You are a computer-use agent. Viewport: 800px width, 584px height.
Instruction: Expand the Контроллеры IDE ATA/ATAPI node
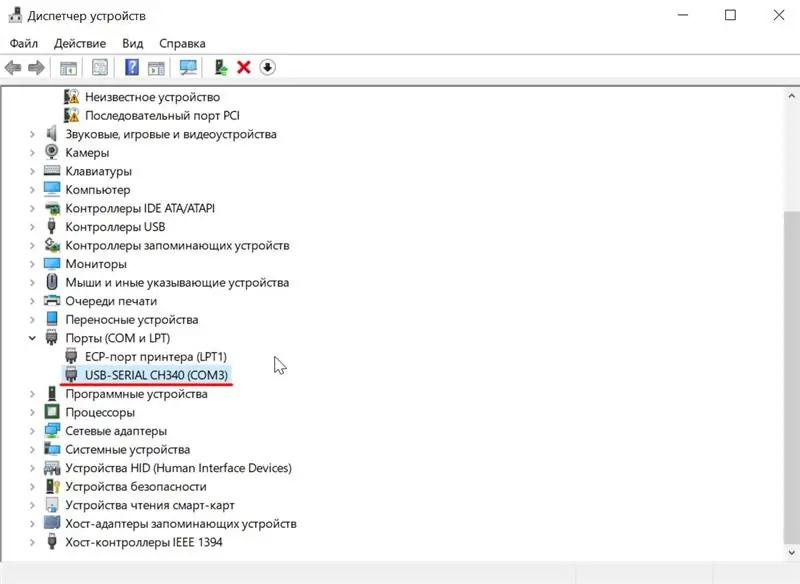pyautogui.click(x=32, y=208)
